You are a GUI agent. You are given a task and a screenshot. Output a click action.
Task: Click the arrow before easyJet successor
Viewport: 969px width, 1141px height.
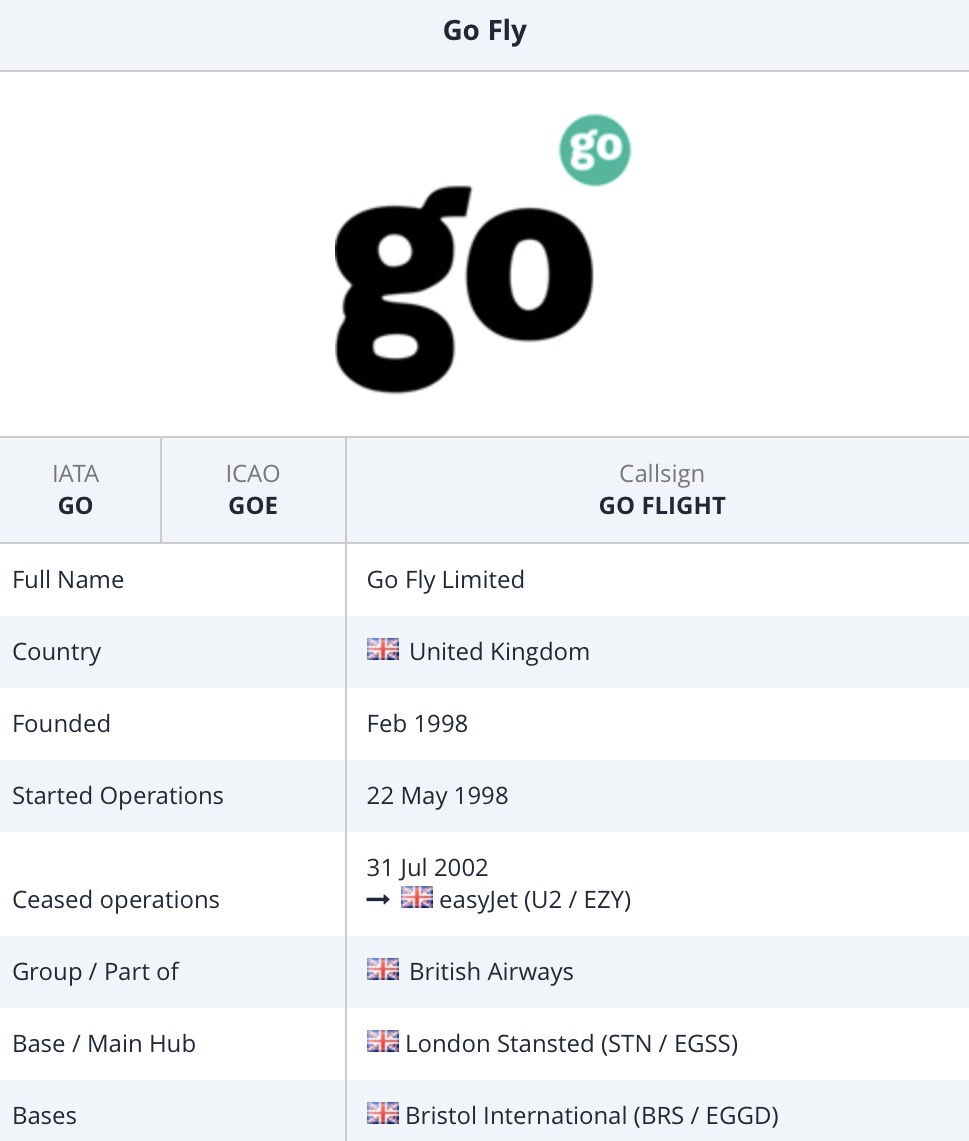[379, 900]
